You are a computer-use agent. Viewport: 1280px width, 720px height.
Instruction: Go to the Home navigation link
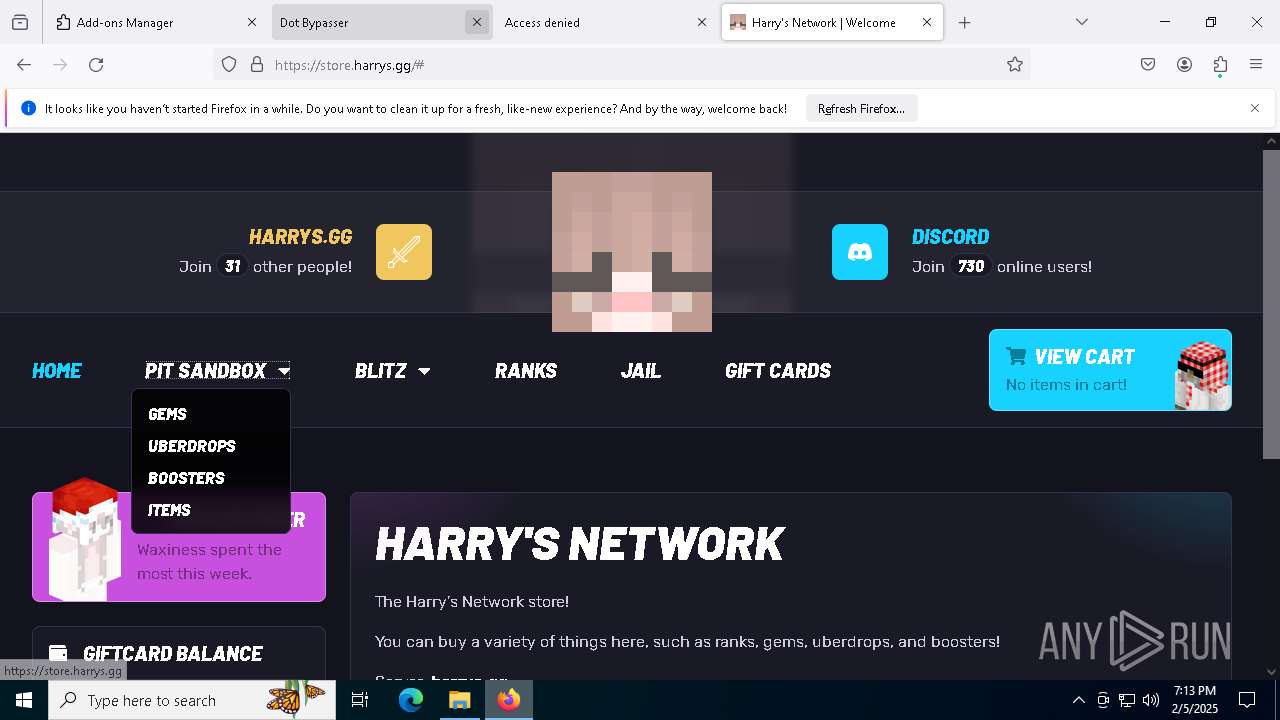(57, 371)
